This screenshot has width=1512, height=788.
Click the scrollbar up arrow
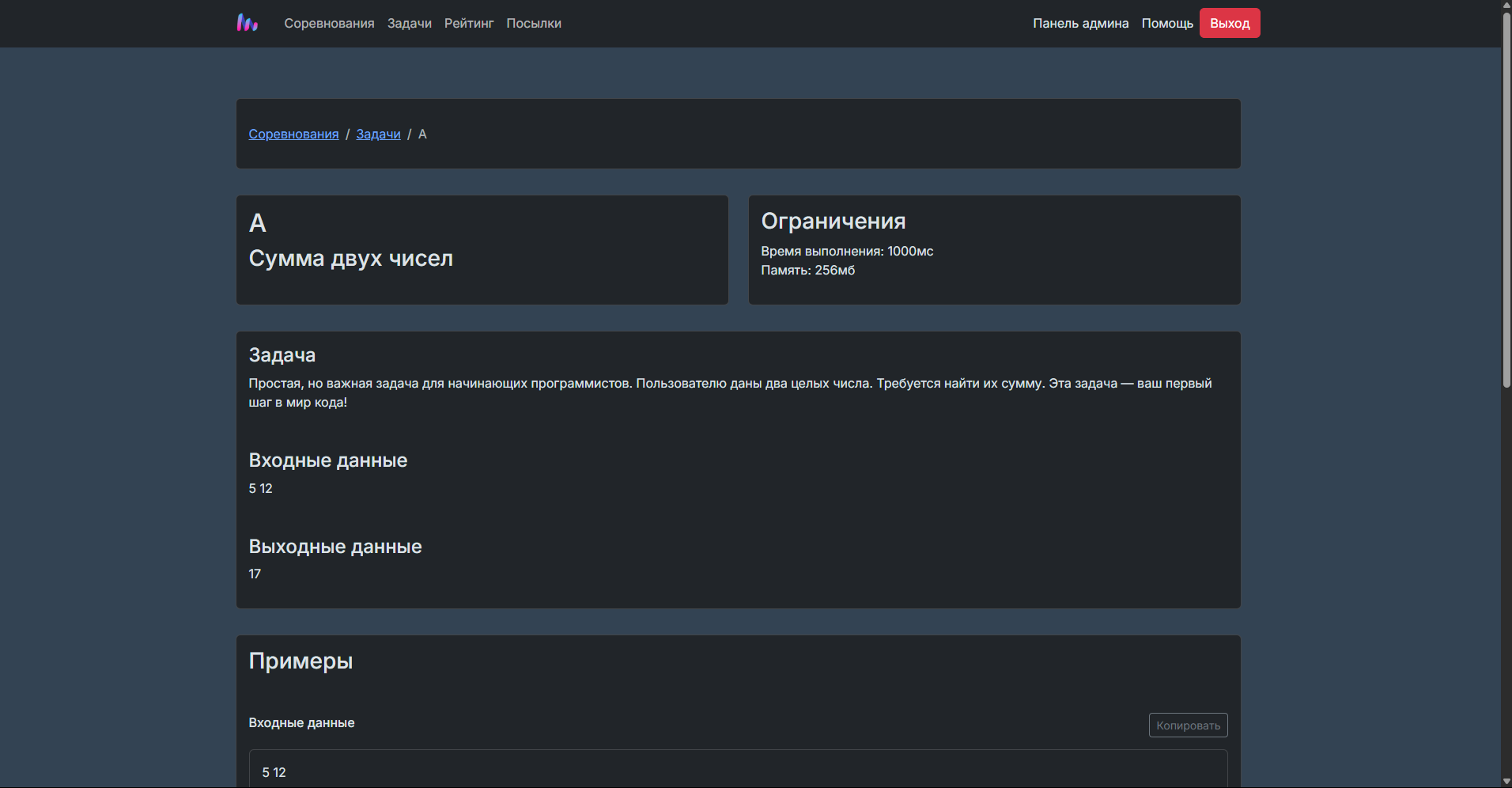coord(1506,6)
